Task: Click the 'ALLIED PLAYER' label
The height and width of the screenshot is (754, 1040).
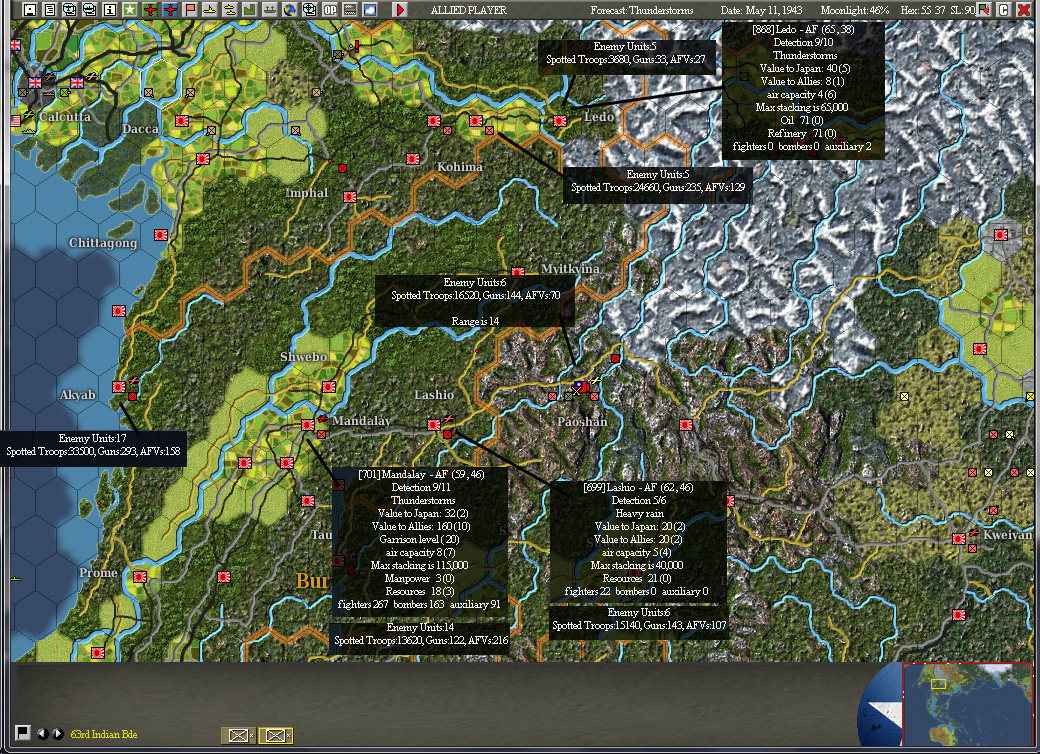Action: click(x=468, y=10)
